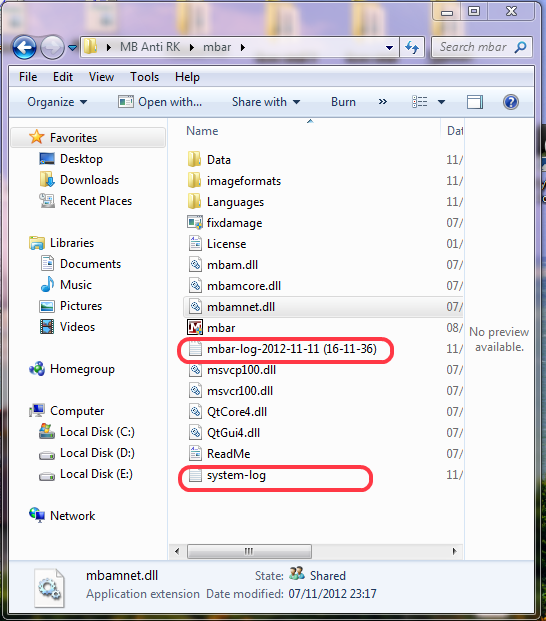Expand the Organize dropdown
Image resolution: width=546 pixels, height=621 pixels.
[x=57, y=102]
